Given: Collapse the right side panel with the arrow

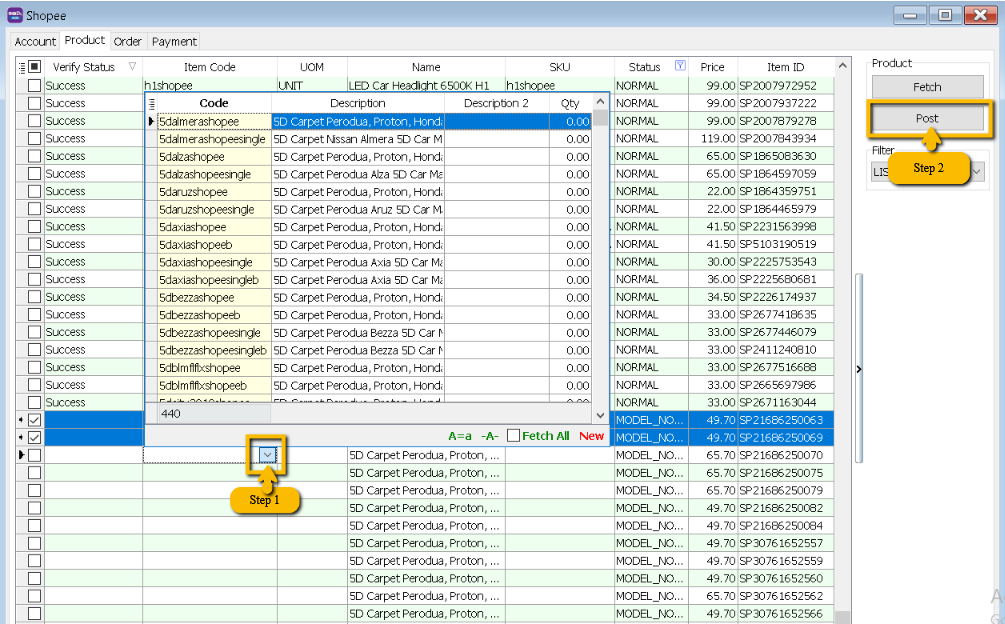Looking at the screenshot, I should 859,369.
